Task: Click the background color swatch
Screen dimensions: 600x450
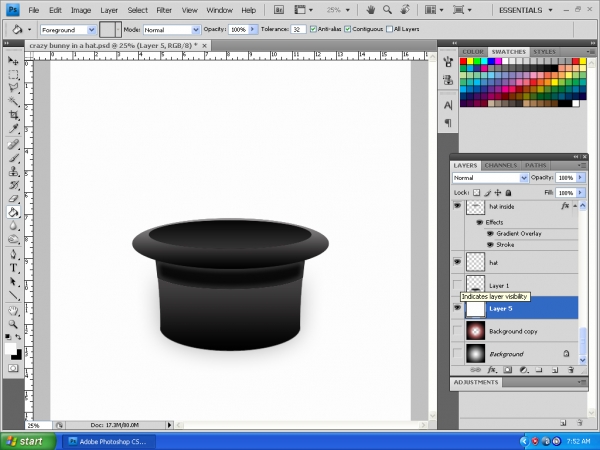Action: [x=18, y=356]
